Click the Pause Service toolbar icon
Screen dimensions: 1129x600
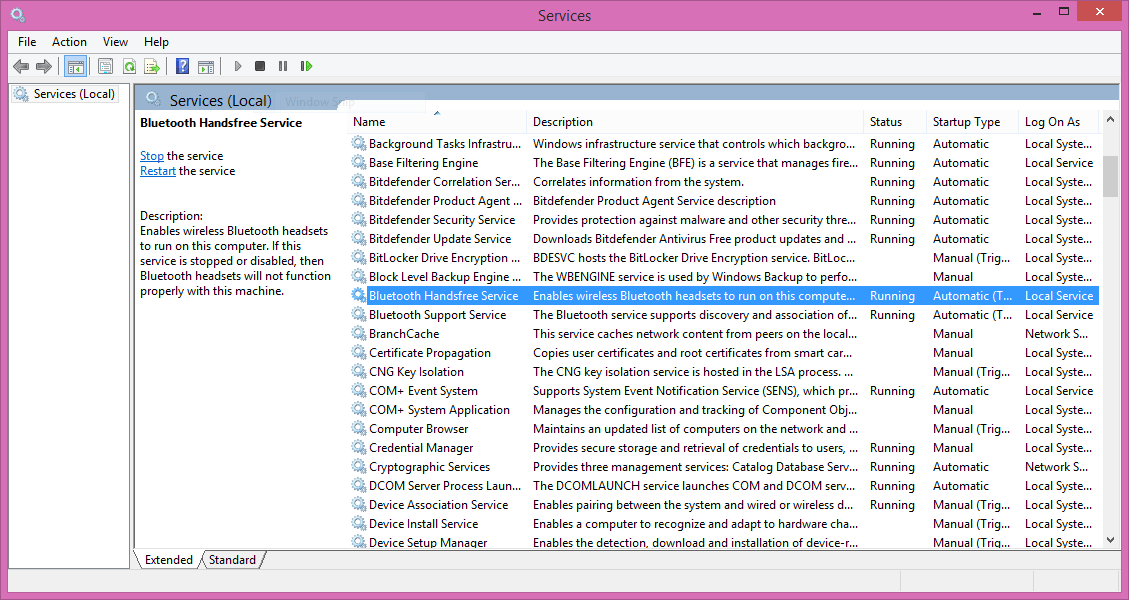point(283,66)
